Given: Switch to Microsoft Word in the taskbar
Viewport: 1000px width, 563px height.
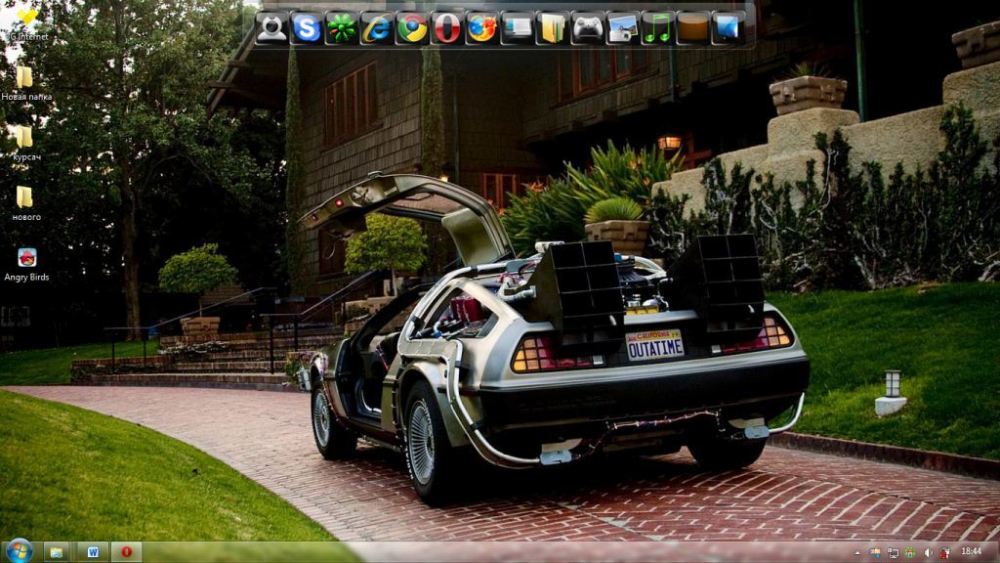Looking at the screenshot, I should [93, 552].
